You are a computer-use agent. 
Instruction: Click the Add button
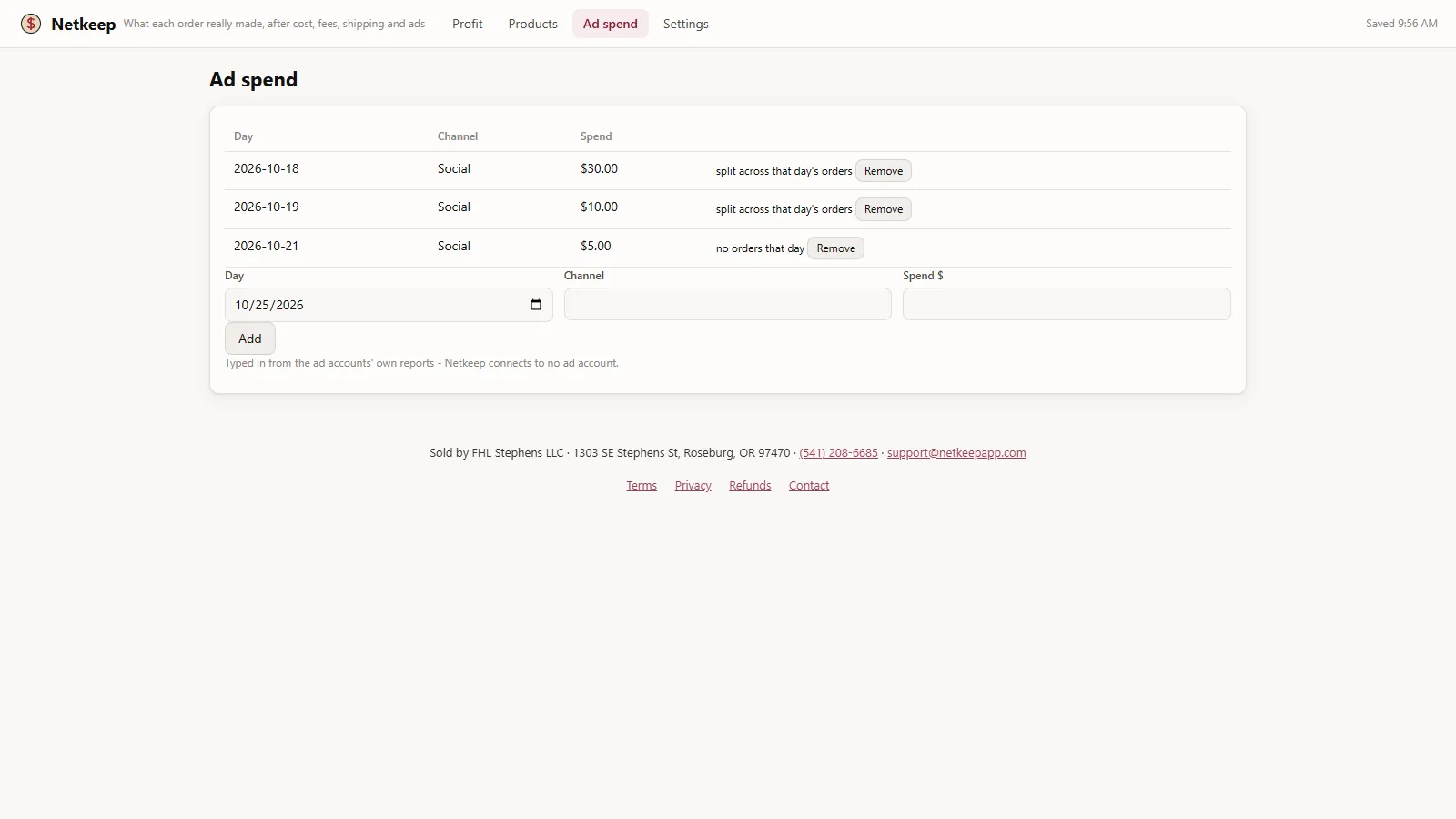coord(250,339)
